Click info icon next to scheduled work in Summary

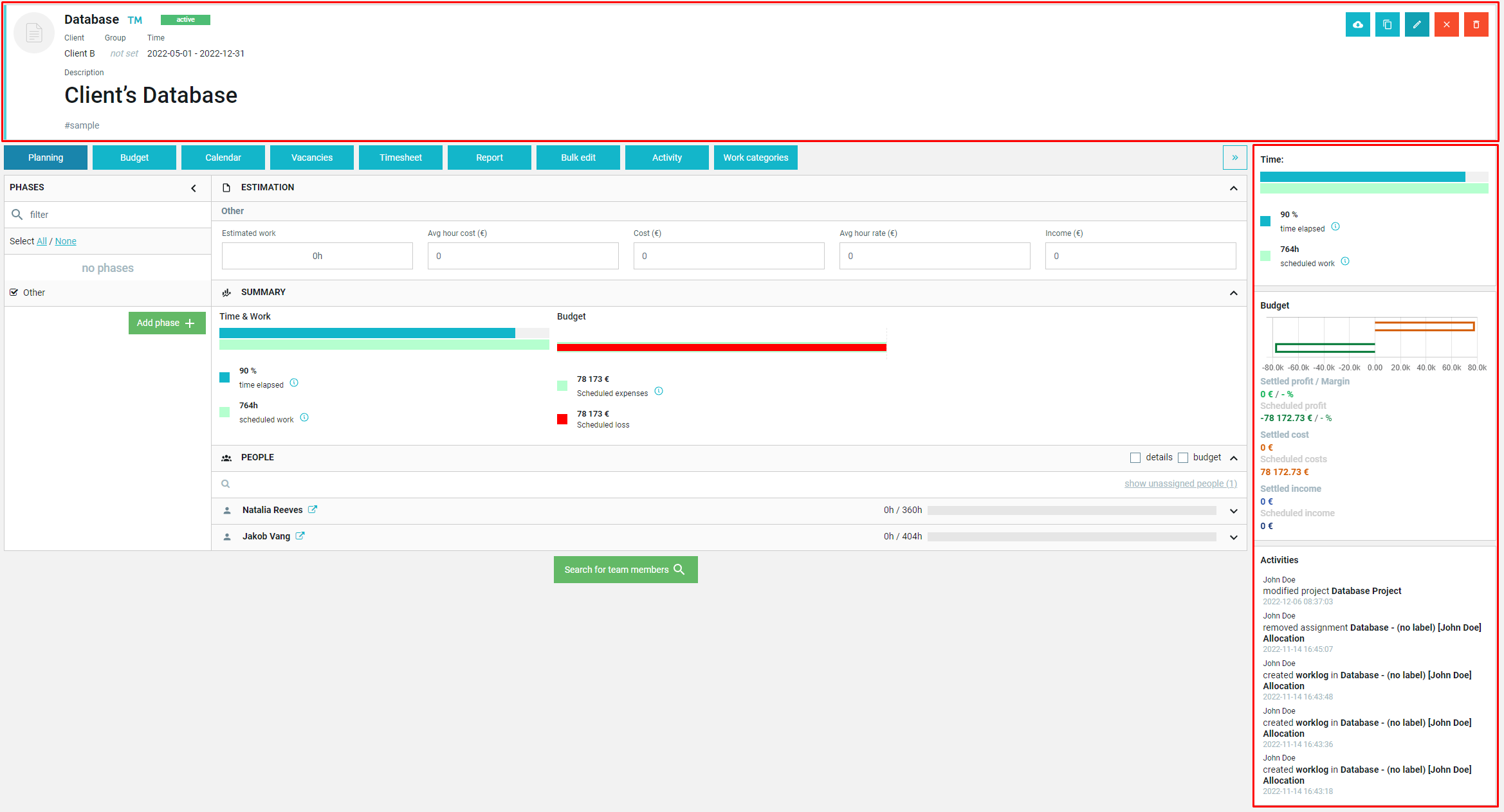pyautogui.click(x=304, y=418)
